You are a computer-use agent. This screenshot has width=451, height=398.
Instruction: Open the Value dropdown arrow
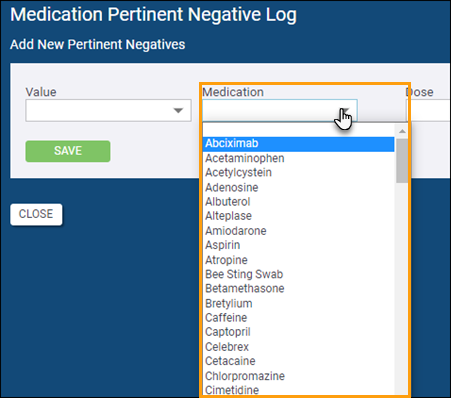tap(179, 110)
